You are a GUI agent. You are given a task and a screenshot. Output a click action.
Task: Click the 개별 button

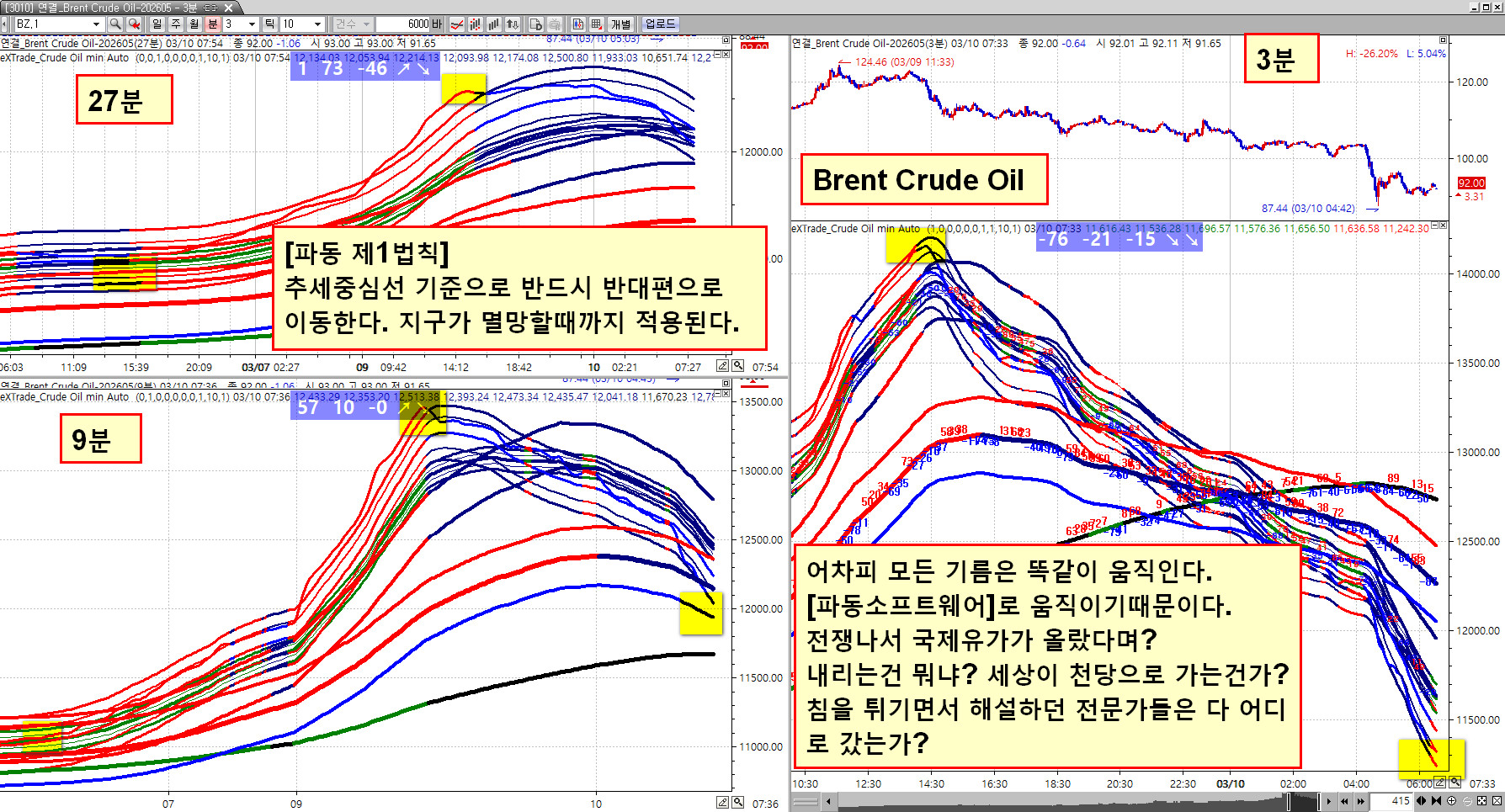[x=621, y=24]
